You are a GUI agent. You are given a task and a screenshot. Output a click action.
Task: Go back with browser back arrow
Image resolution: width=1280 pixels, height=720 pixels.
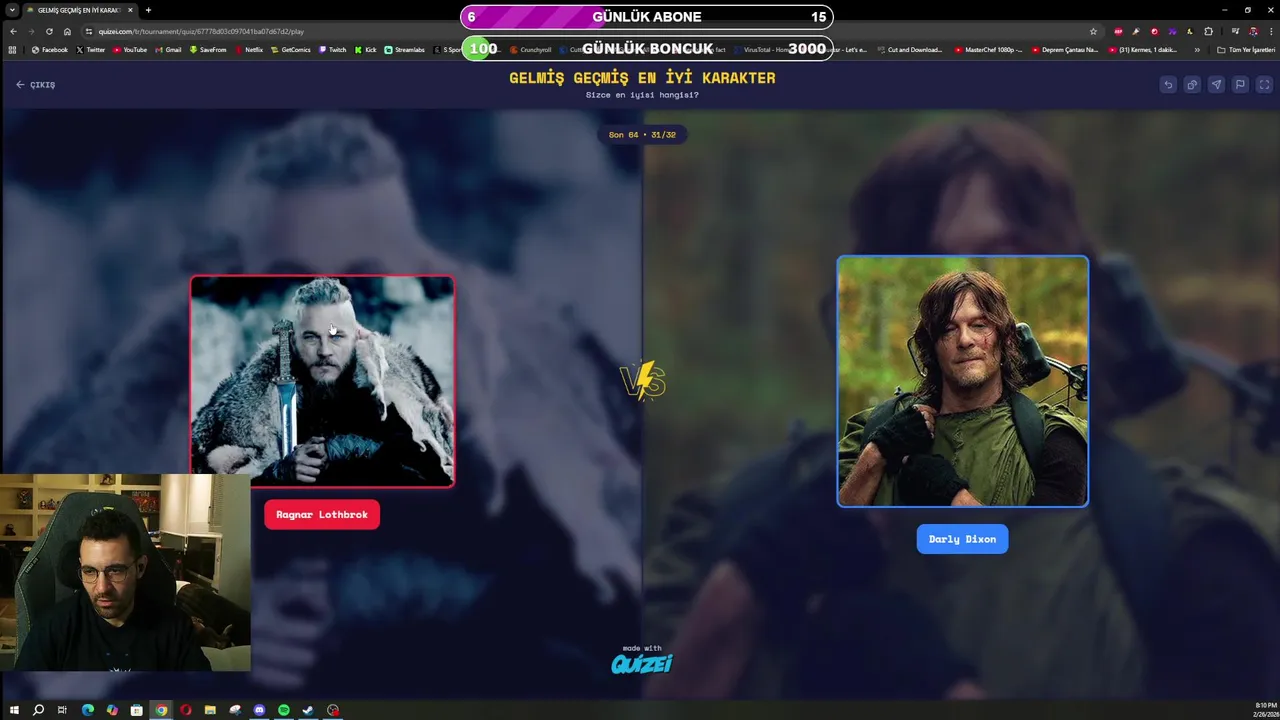[13, 31]
